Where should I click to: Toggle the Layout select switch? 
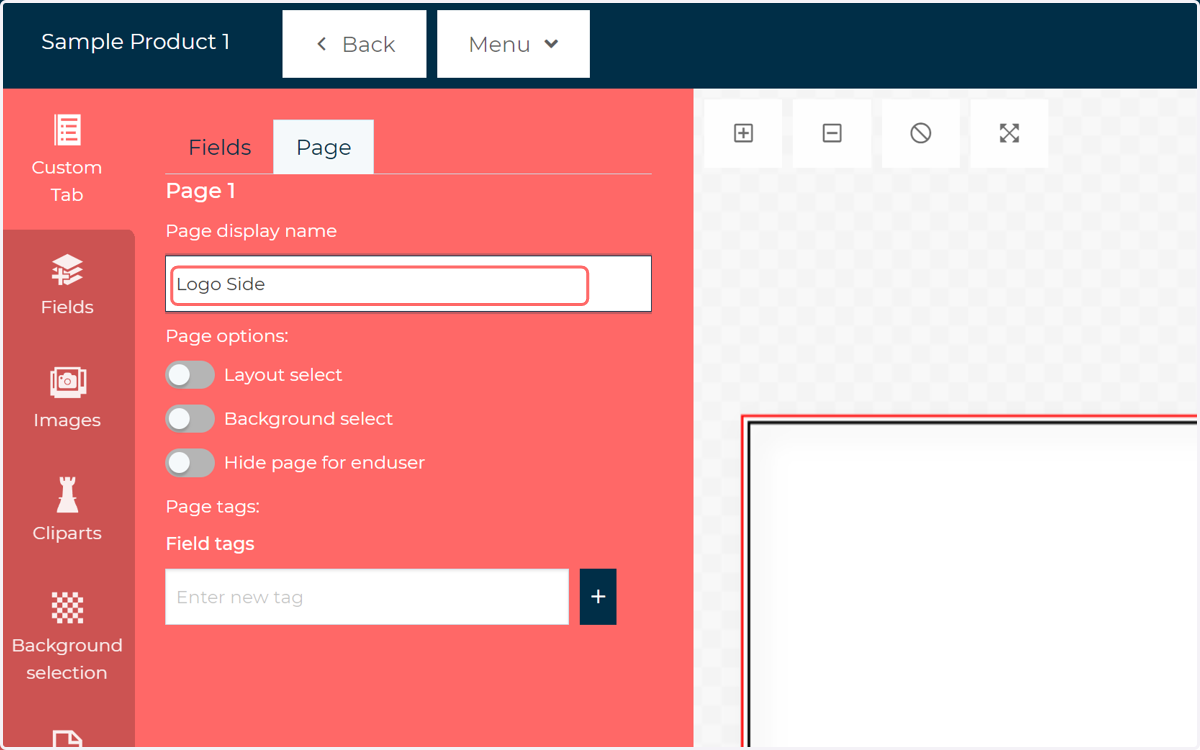[x=190, y=375]
